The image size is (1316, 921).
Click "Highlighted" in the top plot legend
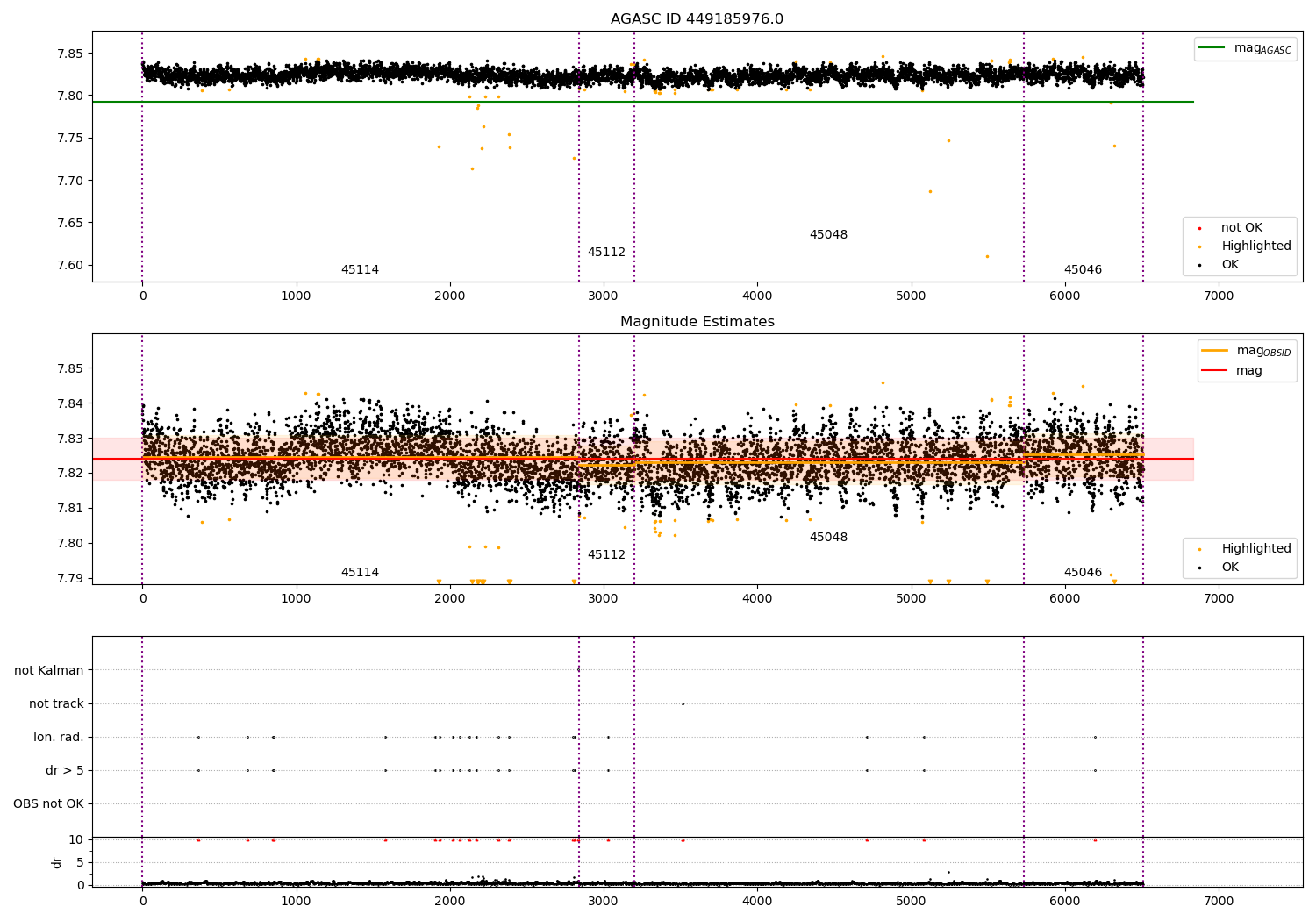click(1256, 246)
